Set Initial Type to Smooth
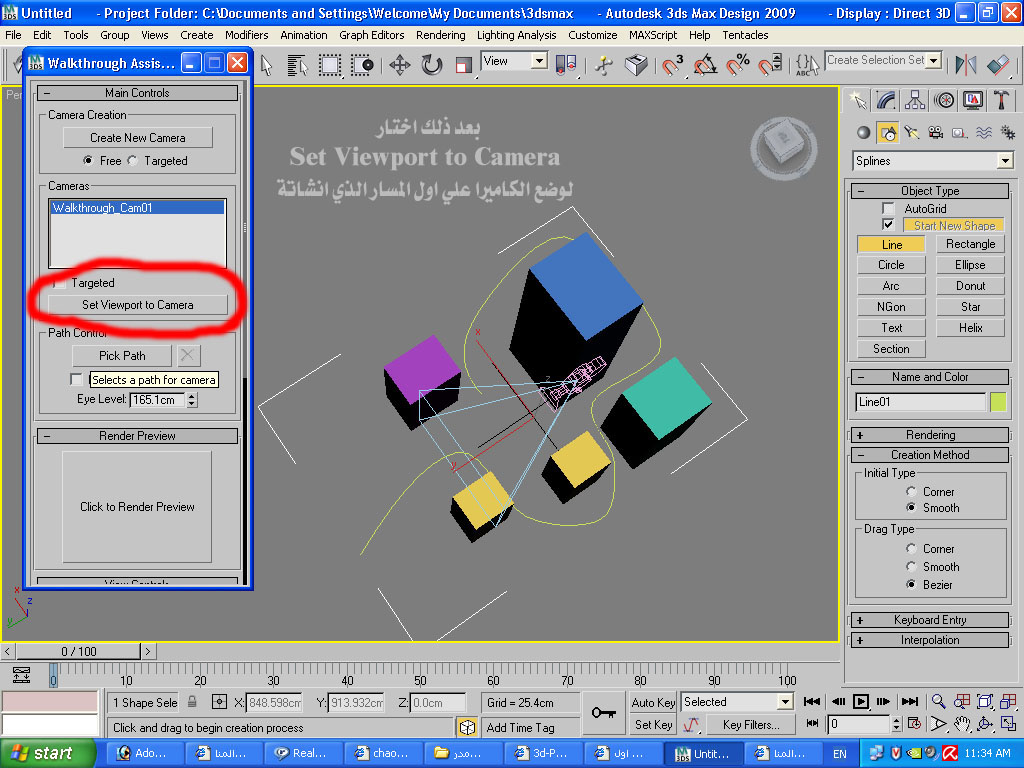1024x768 pixels. coord(911,507)
